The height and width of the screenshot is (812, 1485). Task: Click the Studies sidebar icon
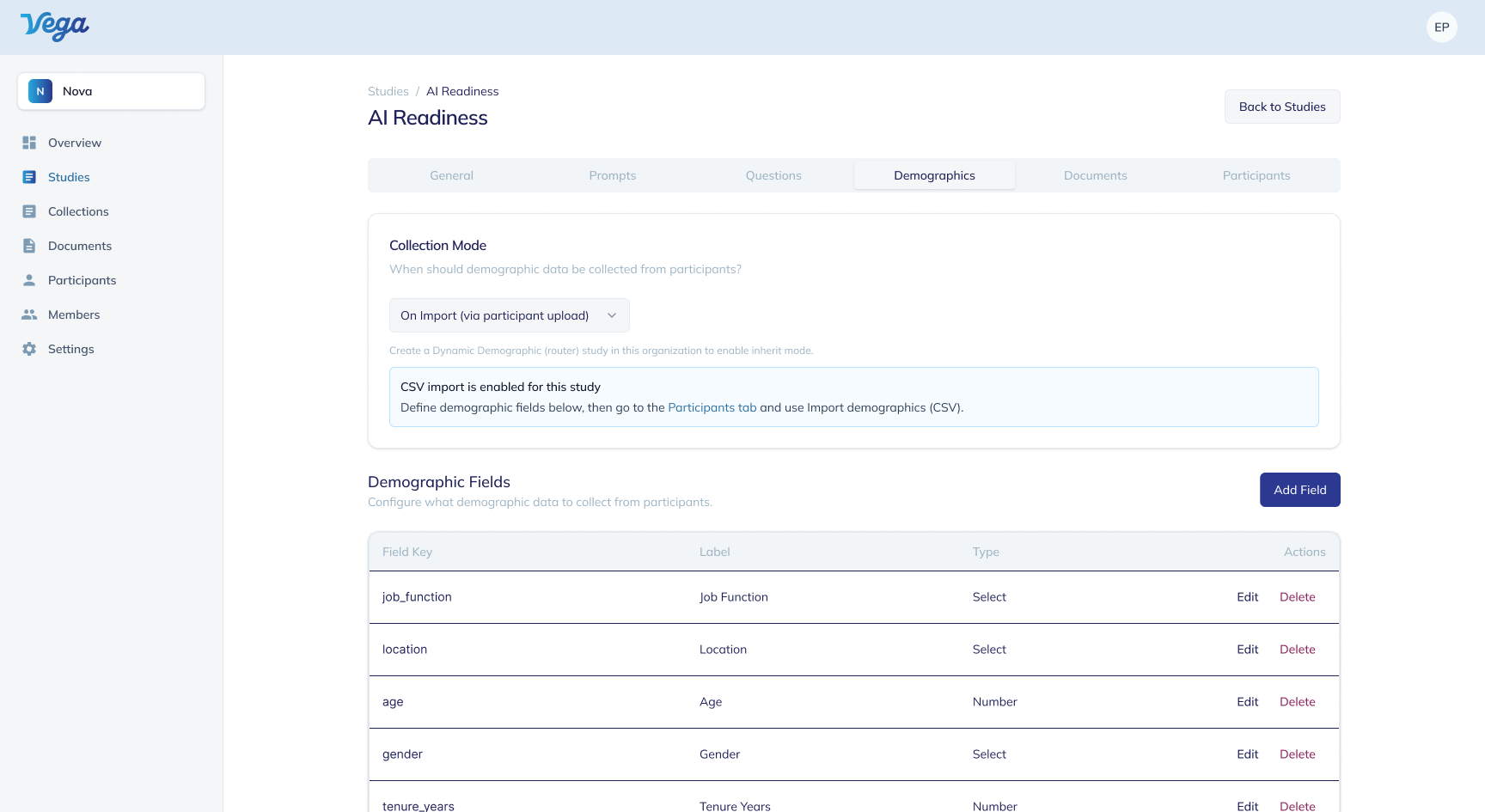29,177
